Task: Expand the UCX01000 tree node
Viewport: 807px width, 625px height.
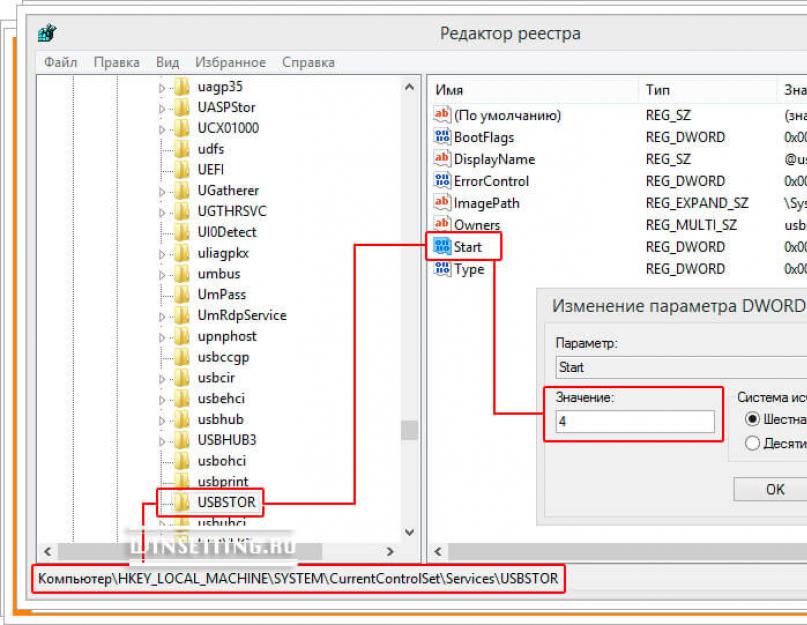Action: [x=162, y=129]
